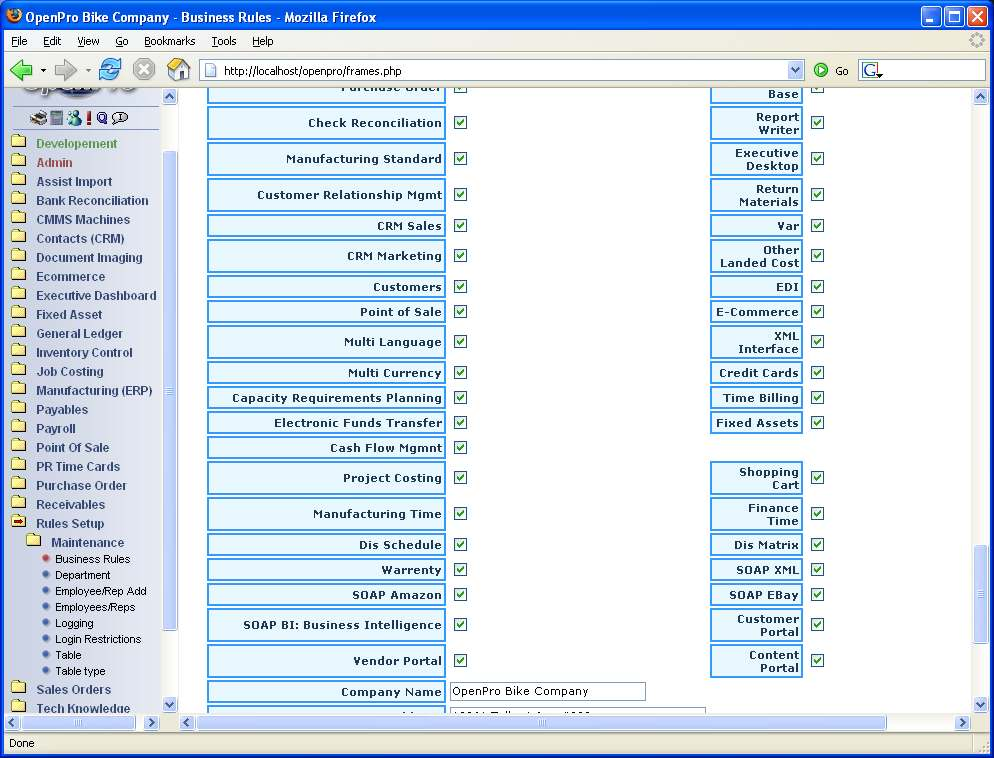This screenshot has height=758, width=994.
Task: Open the Bookmarks menu
Action: [169, 41]
